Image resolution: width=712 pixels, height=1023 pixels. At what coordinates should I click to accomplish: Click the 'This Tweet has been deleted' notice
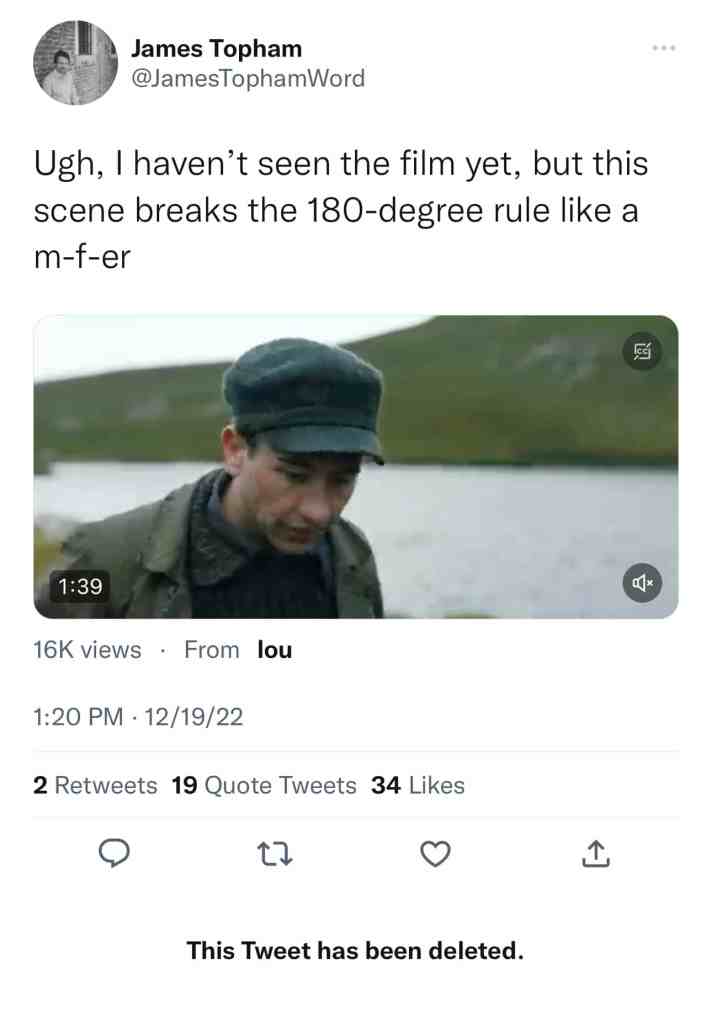pos(356,951)
